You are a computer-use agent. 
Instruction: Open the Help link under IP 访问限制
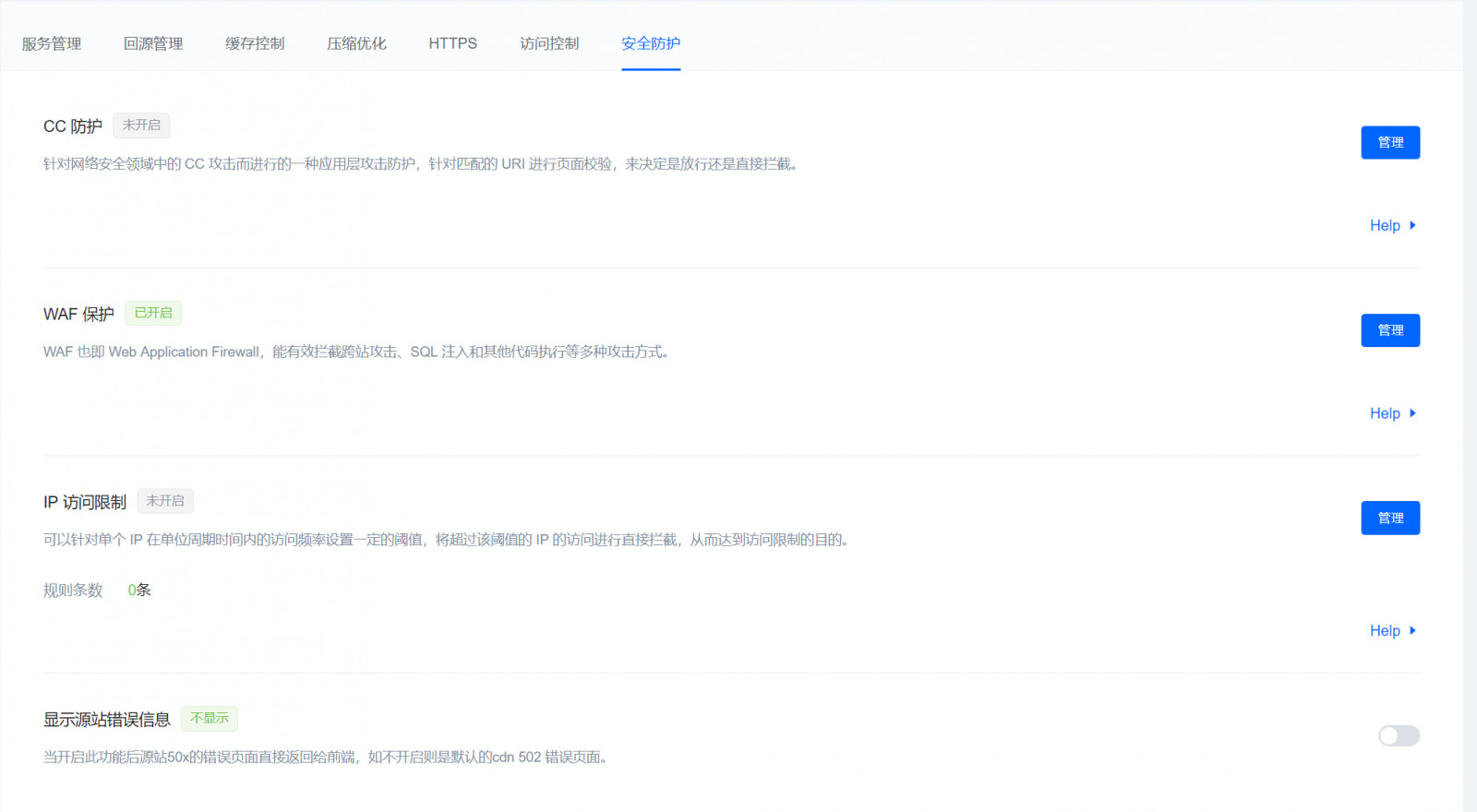tap(1385, 630)
